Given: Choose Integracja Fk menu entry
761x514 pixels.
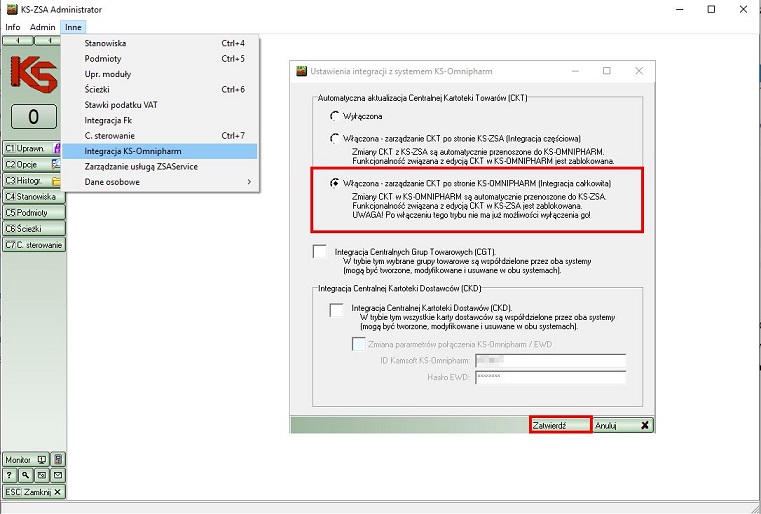Looking at the screenshot, I should [160, 120].
